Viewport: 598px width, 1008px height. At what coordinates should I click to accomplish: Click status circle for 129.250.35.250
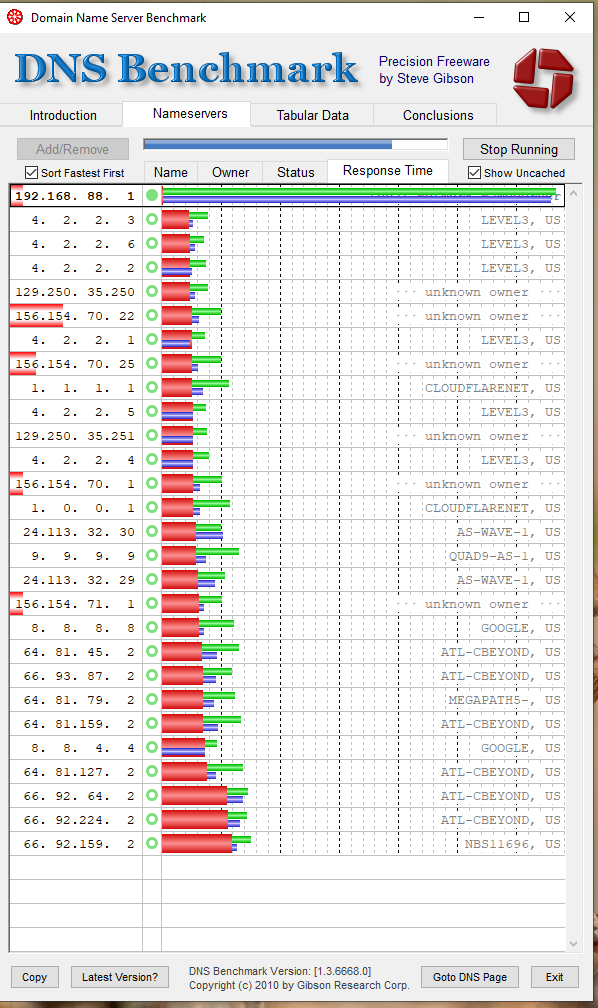[x=152, y=291]
